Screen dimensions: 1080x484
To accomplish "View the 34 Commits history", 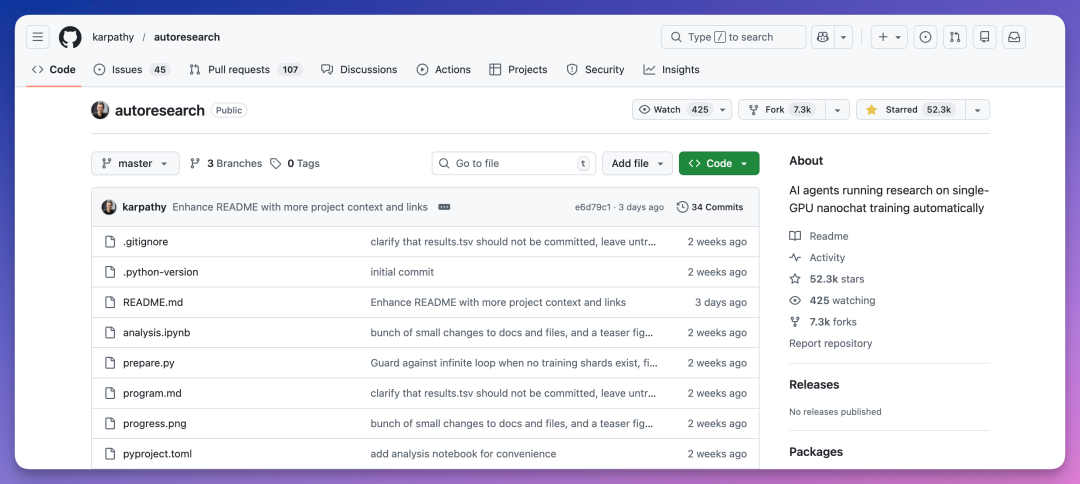I will point(710,207).
